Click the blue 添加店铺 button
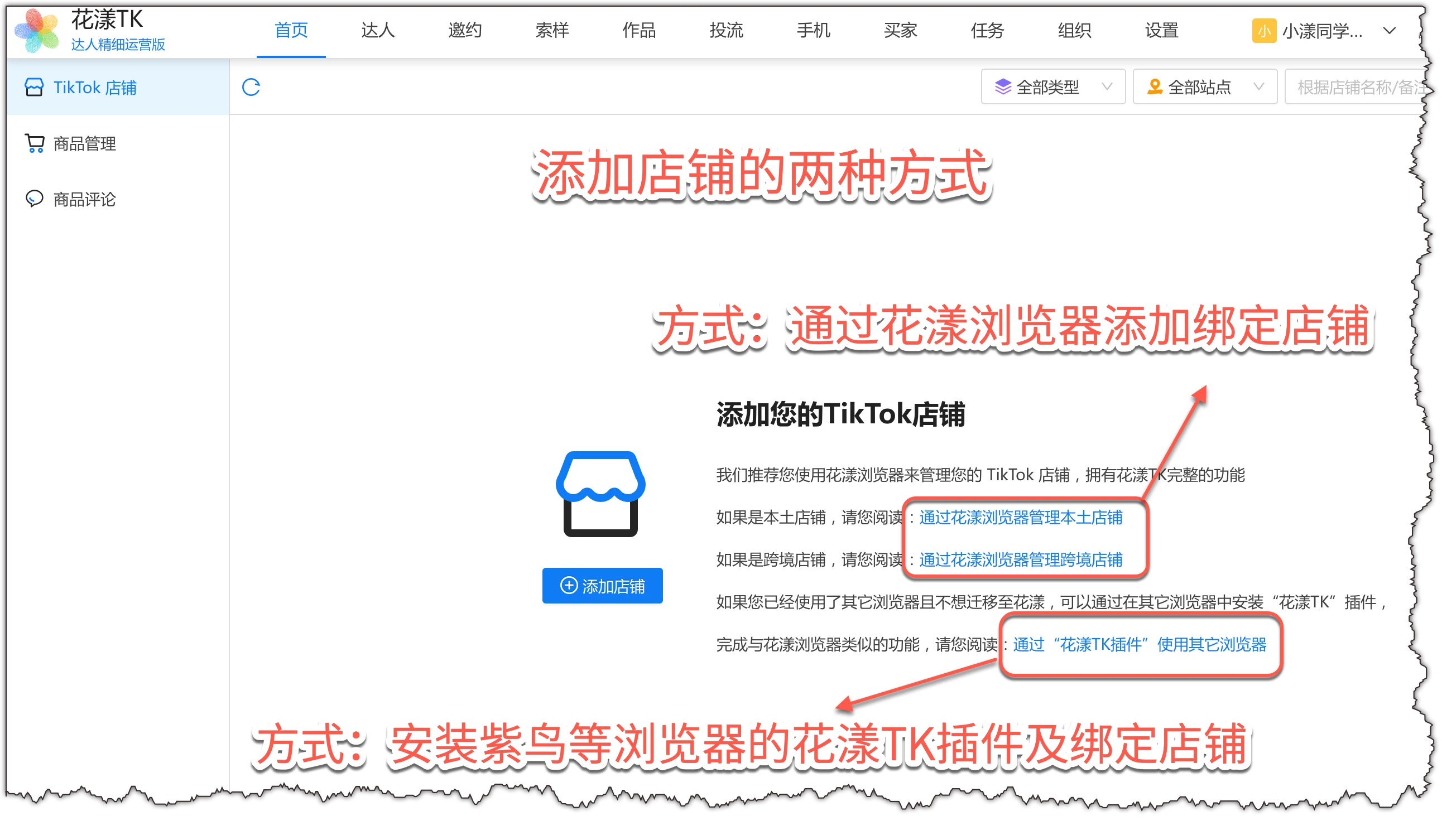The image size is (1442, 840). (603, 586)
